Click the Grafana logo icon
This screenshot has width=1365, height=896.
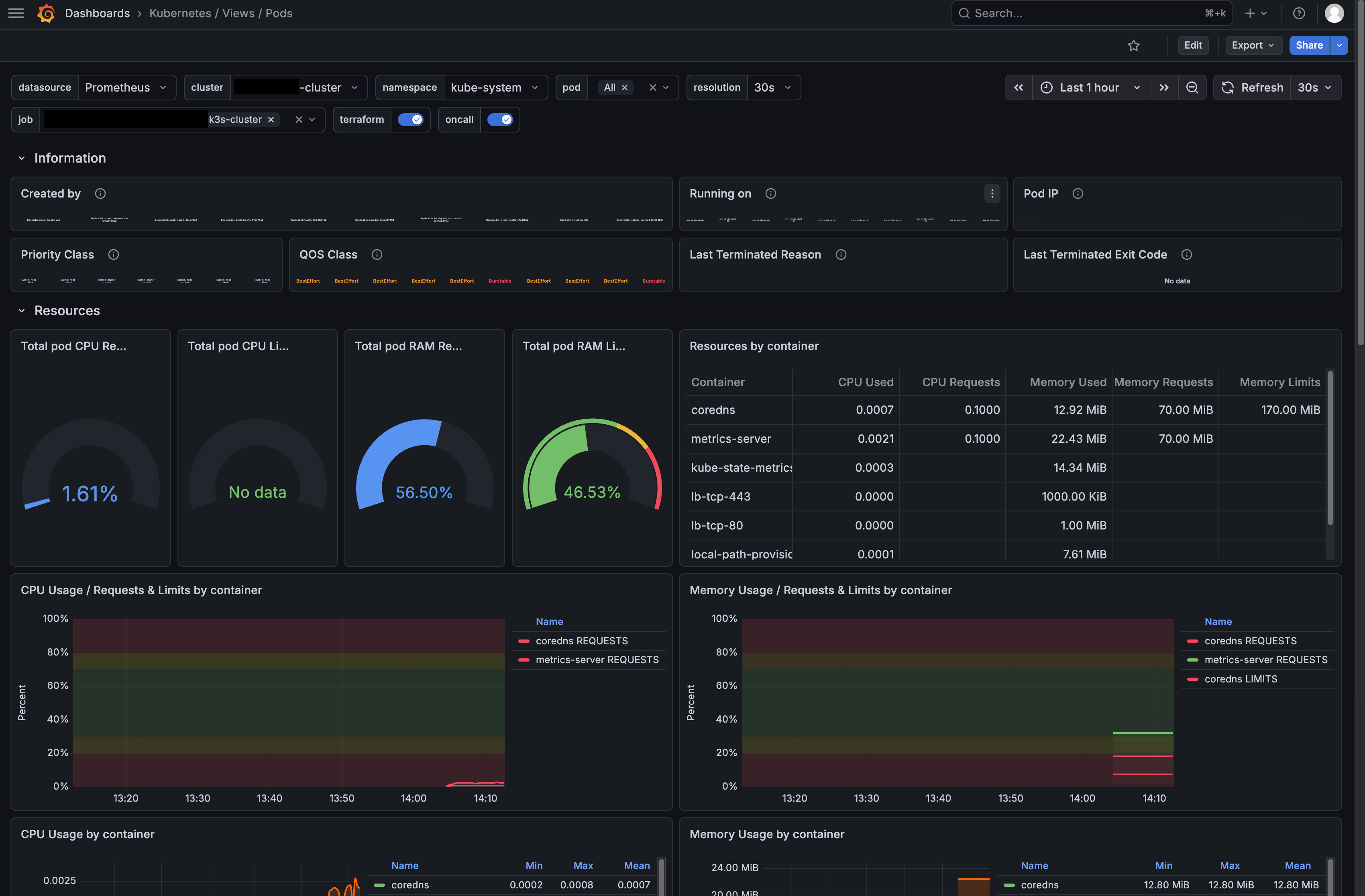pyautogui.click(x=46, y=13)
